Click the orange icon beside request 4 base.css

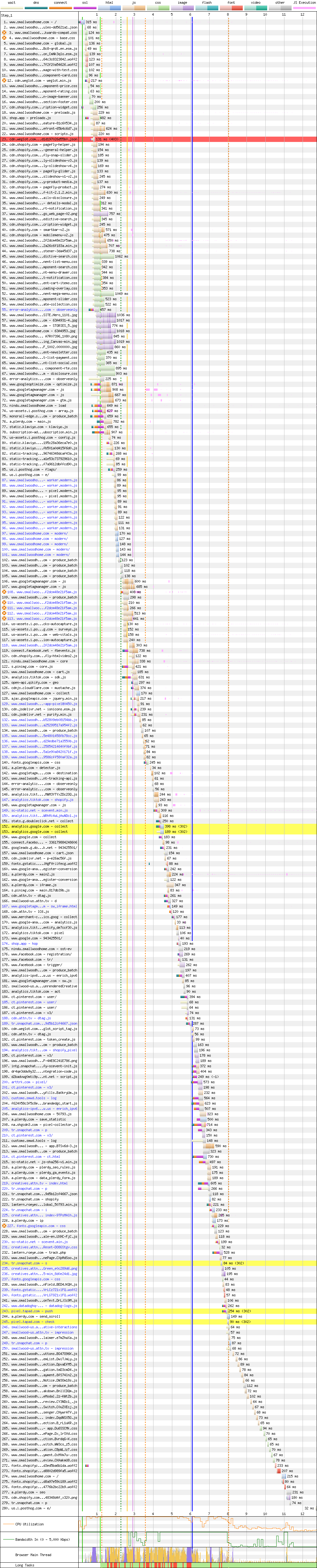4,38
